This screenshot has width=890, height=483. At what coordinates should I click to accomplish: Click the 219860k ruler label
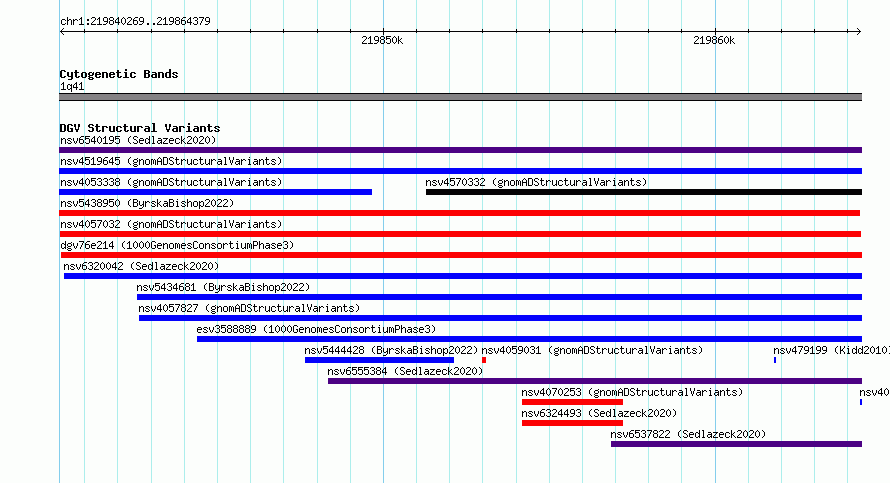pos(714,40)
